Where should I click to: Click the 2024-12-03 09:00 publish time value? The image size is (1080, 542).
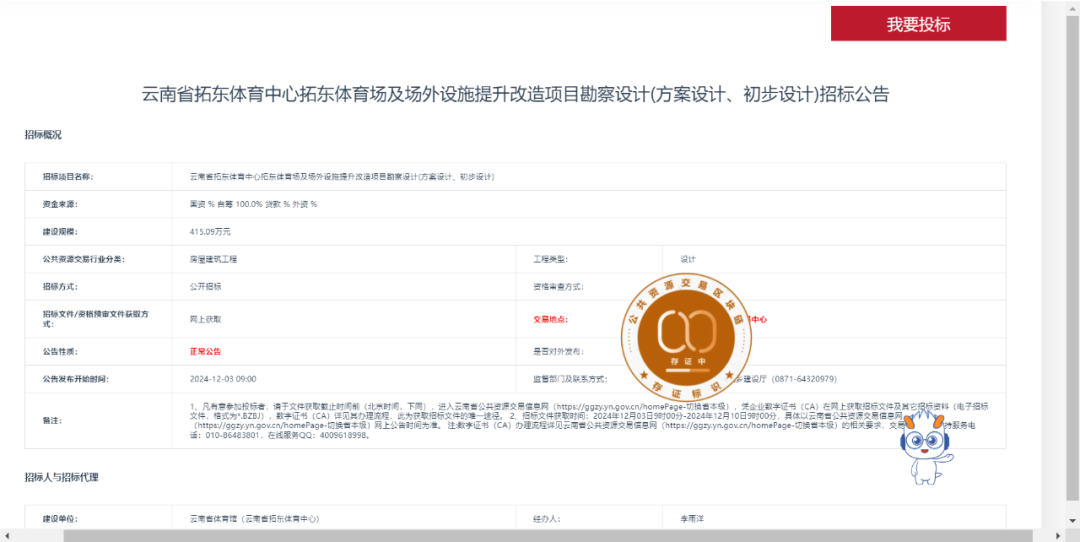pyautogui.click(x=223, y=379)
